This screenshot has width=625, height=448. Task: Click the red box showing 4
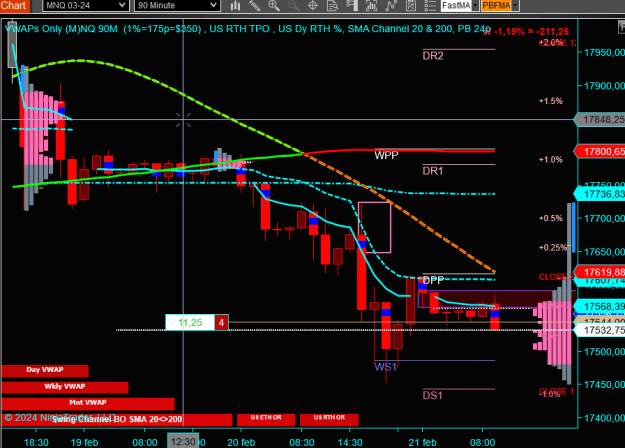coord(221,322)
